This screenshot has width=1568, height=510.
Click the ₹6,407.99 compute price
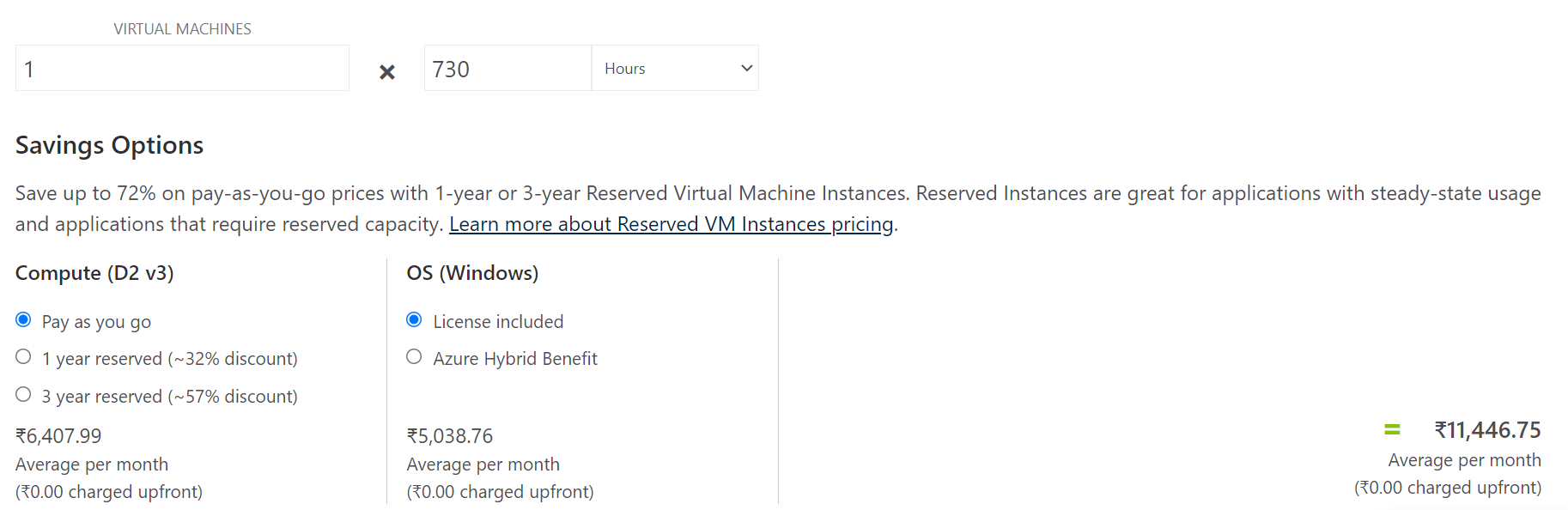(58, 436)
